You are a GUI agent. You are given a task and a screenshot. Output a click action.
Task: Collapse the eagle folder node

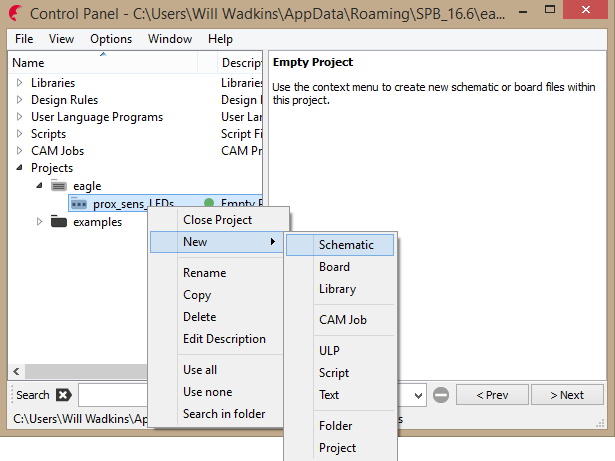click(x=39, y=185)
